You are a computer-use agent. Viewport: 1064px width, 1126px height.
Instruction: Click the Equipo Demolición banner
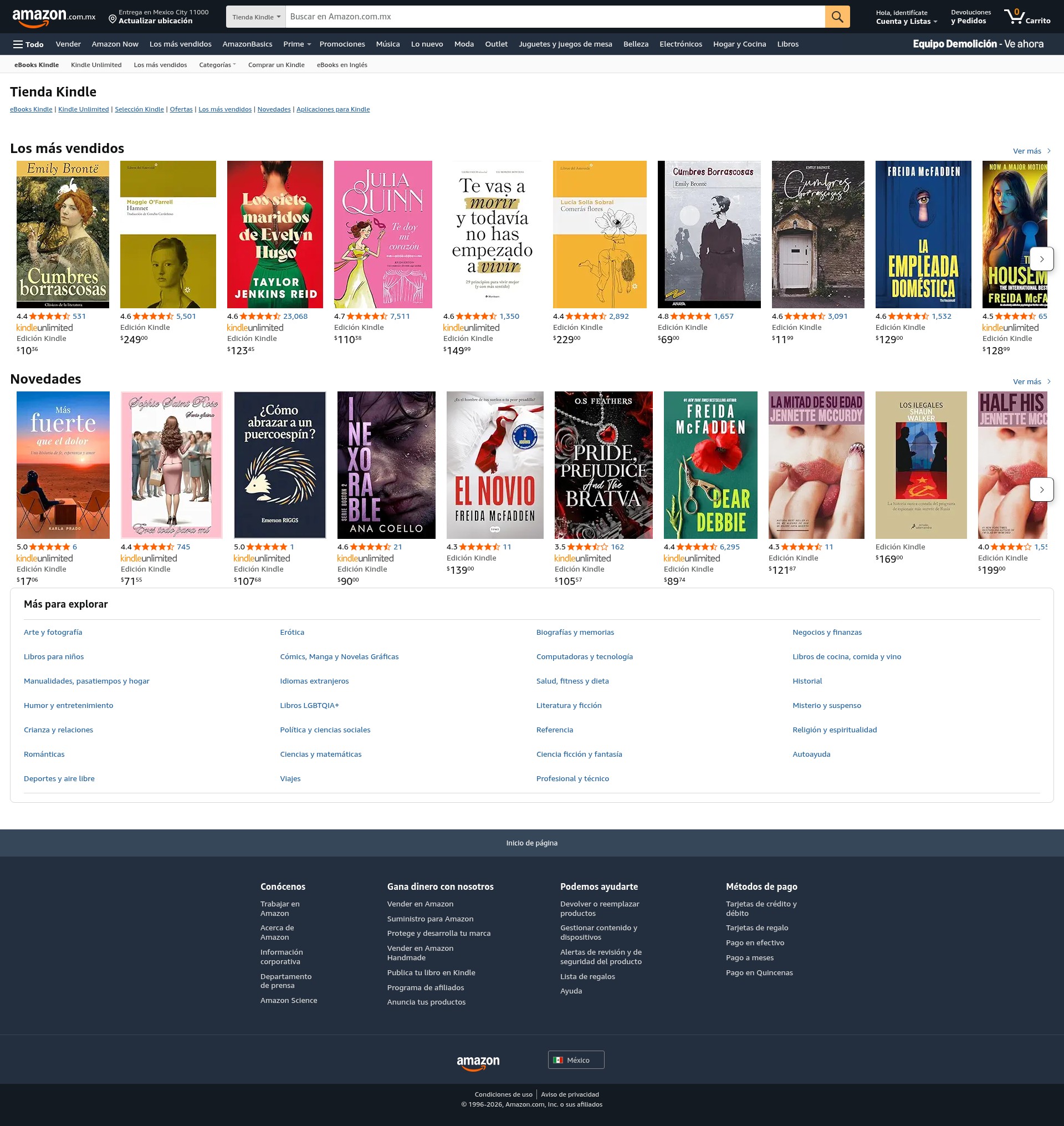[x=978, y=44]
